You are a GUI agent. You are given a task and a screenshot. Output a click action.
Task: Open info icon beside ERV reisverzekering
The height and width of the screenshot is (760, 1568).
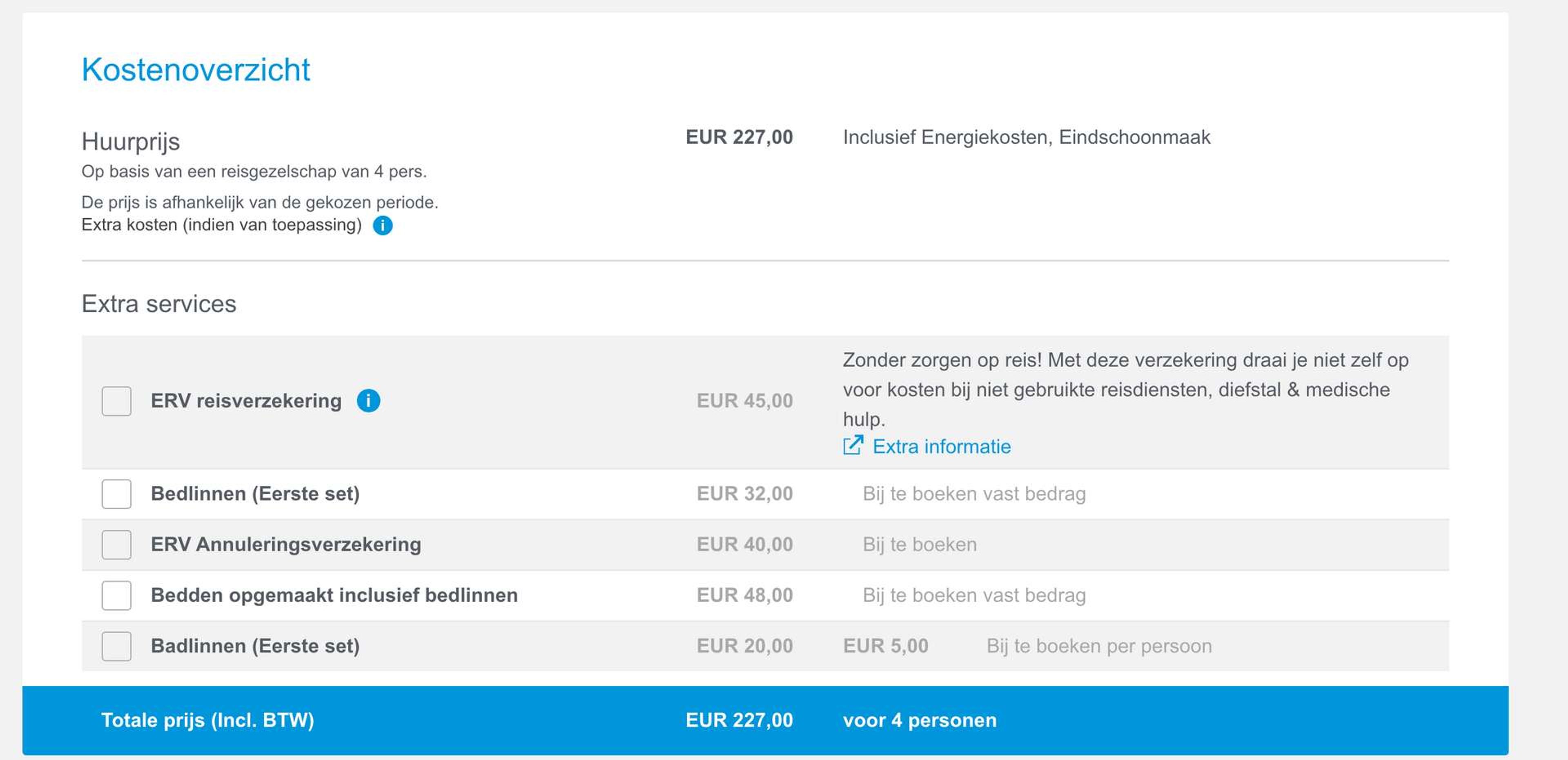click(368, 401)
